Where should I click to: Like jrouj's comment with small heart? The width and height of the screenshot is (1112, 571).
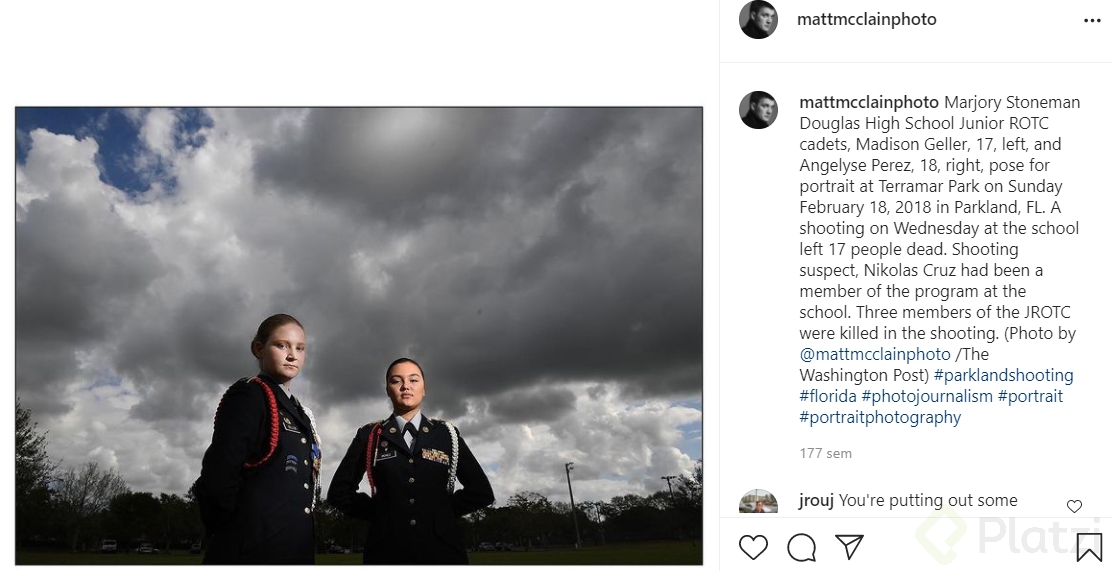1074,506
